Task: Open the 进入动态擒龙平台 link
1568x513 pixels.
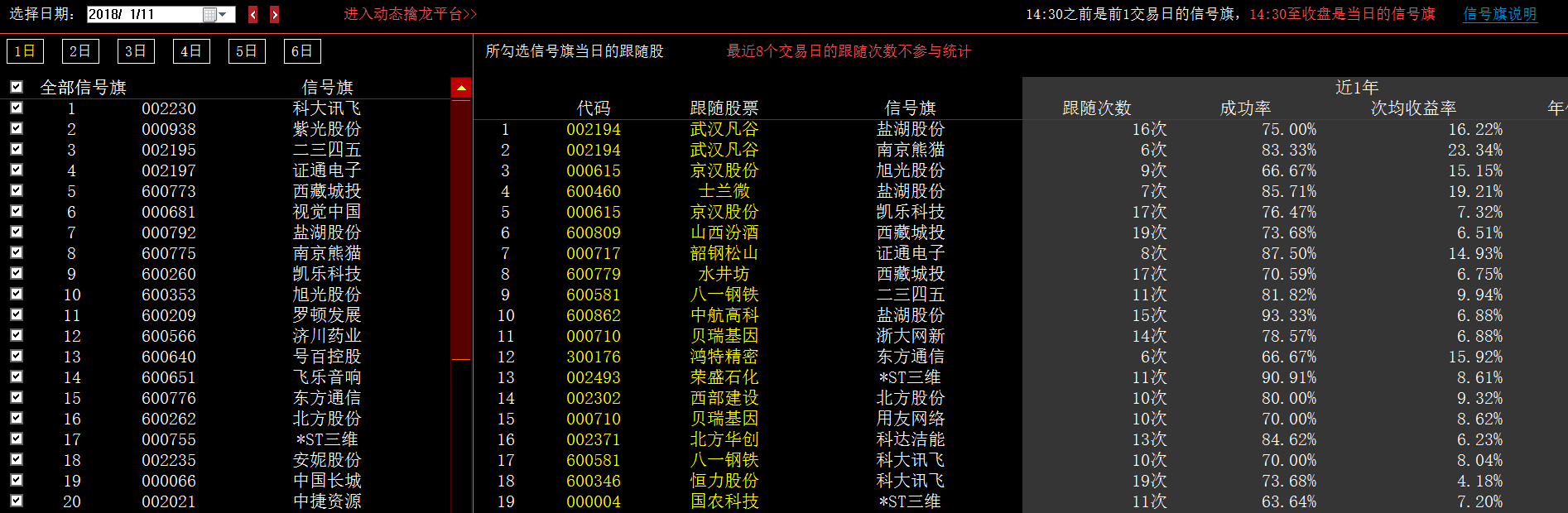Action: point(410,14)
